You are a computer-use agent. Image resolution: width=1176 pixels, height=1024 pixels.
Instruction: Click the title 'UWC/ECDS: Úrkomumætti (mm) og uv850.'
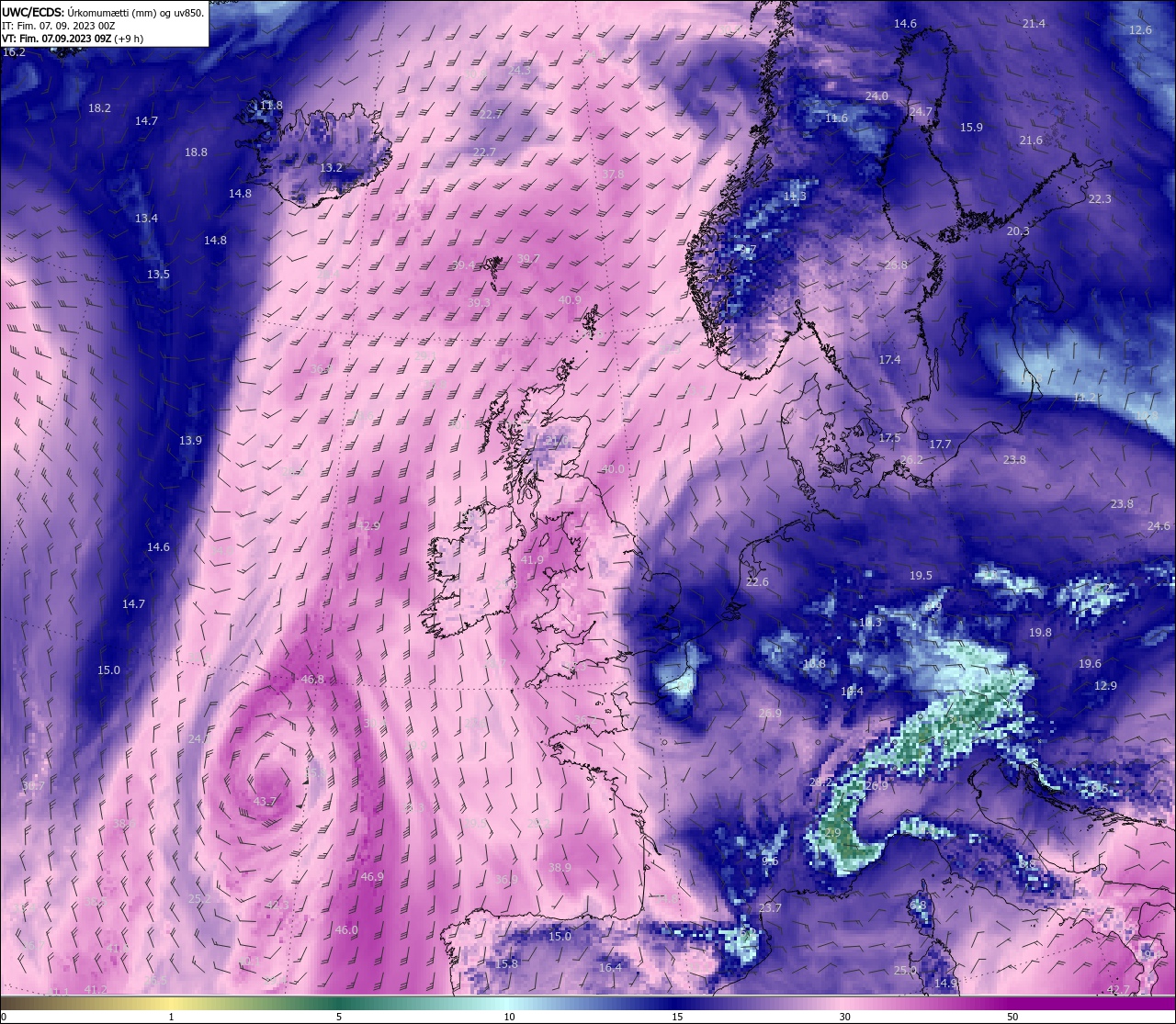pyautogui.click(x=103, y=12)
